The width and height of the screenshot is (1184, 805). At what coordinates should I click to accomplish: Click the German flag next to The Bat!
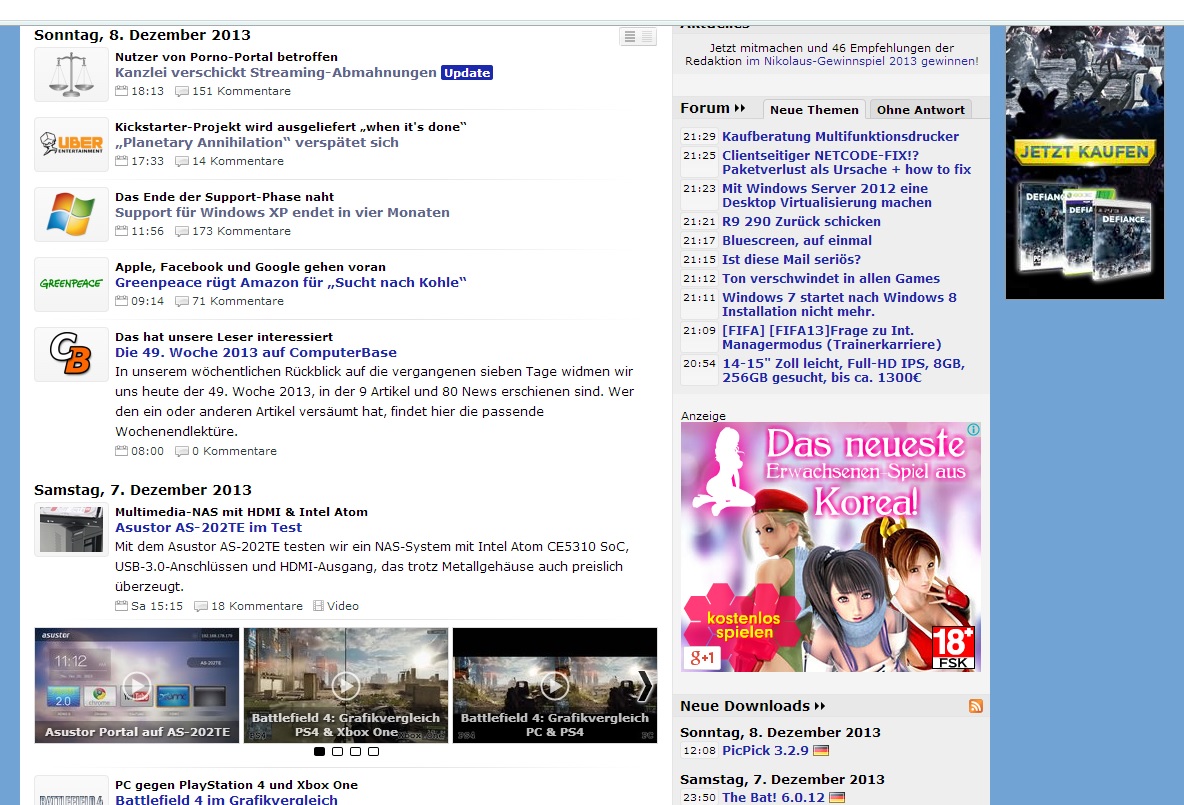[x=837, y=797]
